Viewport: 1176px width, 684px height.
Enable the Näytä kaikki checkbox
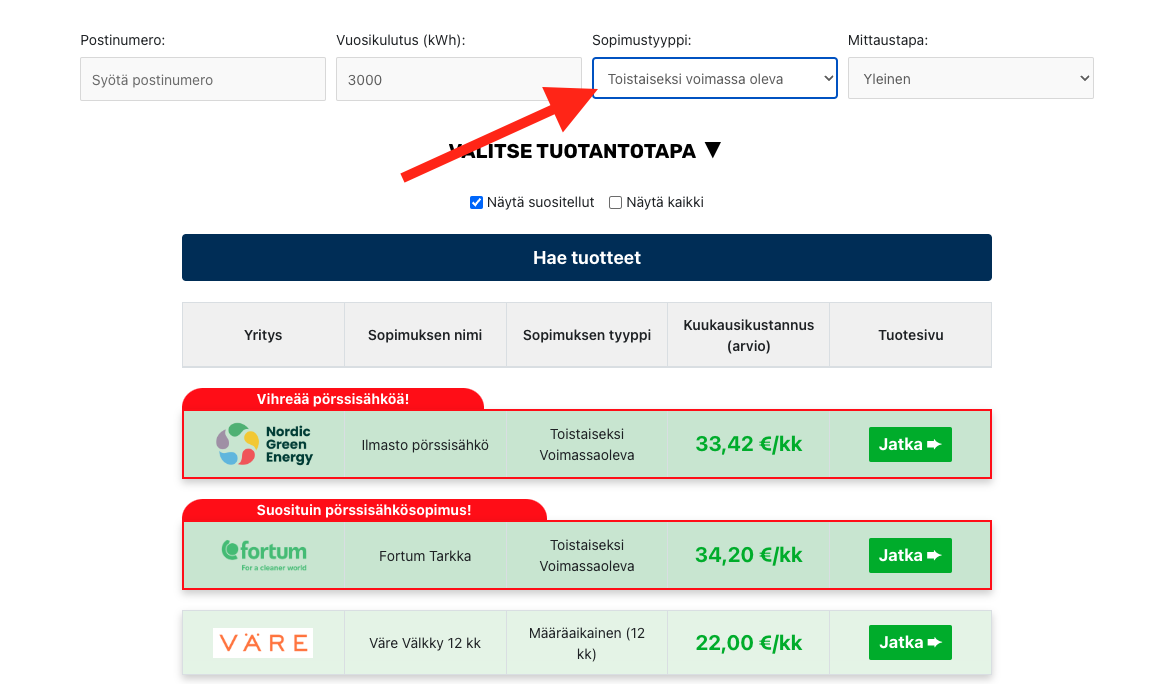pos(615,202)
